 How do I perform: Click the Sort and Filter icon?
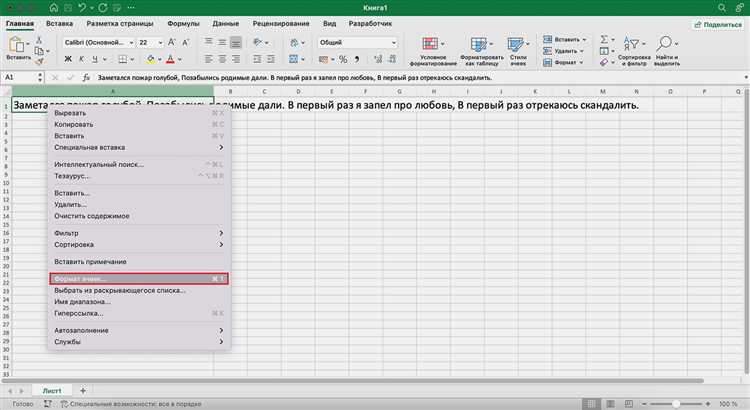coord(631,44)
